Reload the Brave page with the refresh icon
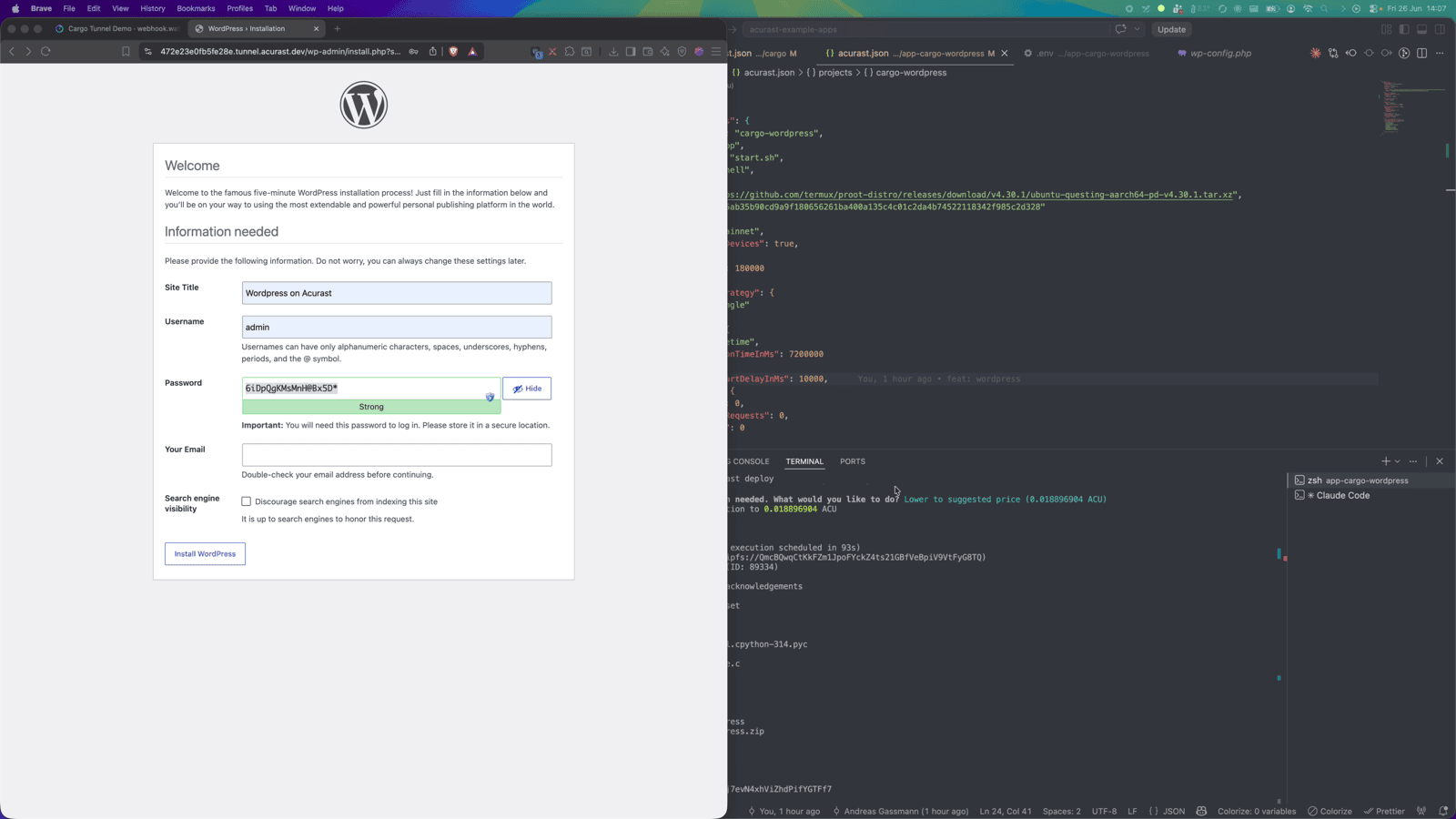Screen dimensions: 1456x819 pos(45,52)
